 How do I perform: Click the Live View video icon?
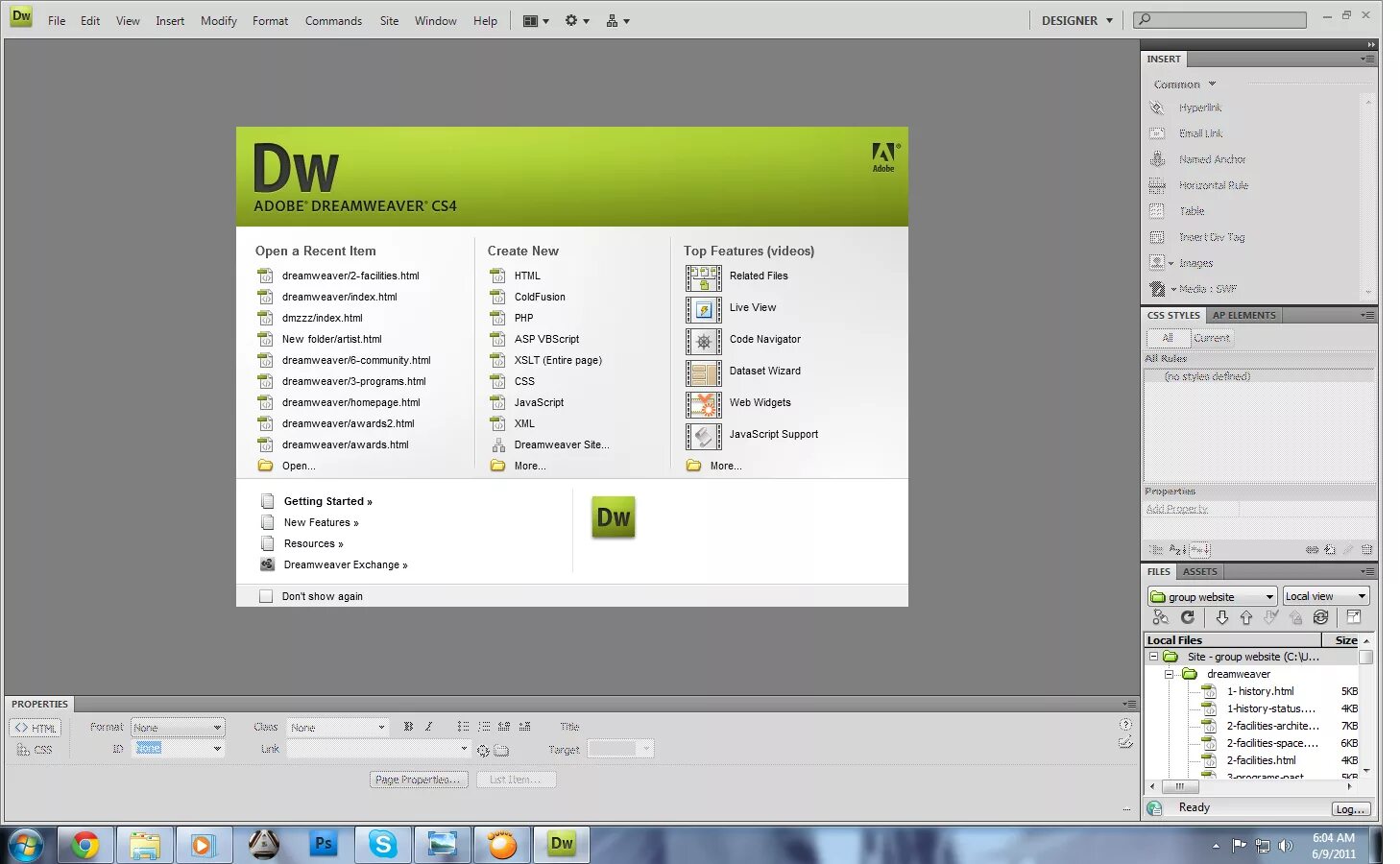pos(704,309)
